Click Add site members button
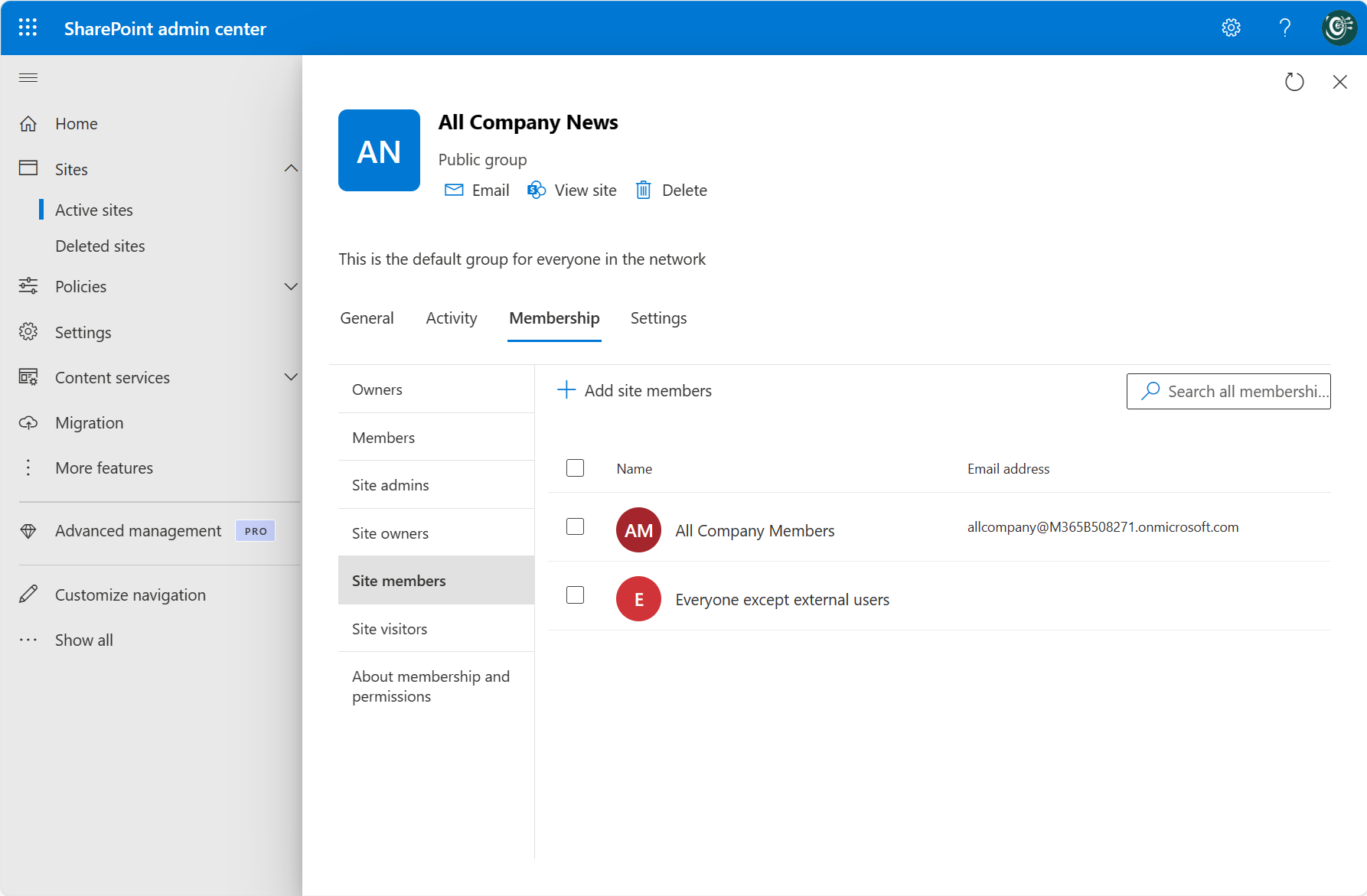Image resolution: width=1367 pixels, height=896 pixels. tap(635, 390)
